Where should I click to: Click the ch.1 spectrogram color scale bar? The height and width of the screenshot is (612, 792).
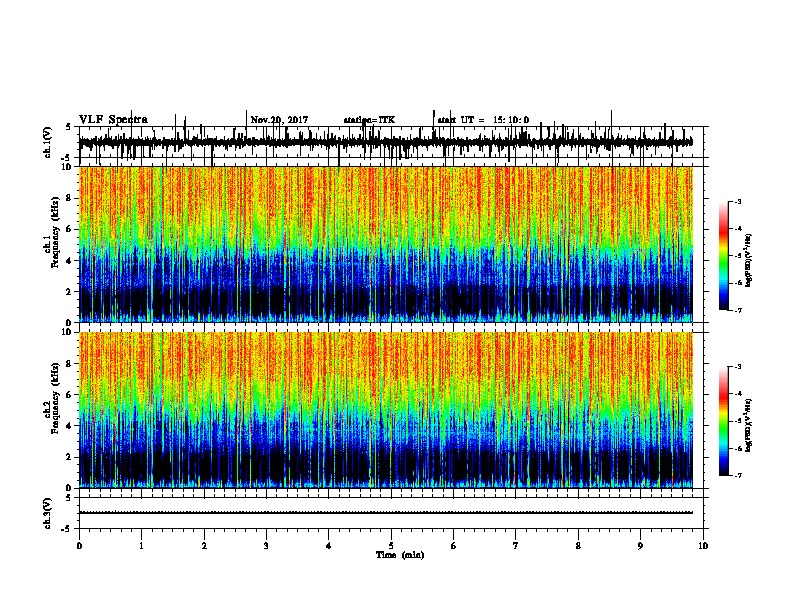click(724, 256)
